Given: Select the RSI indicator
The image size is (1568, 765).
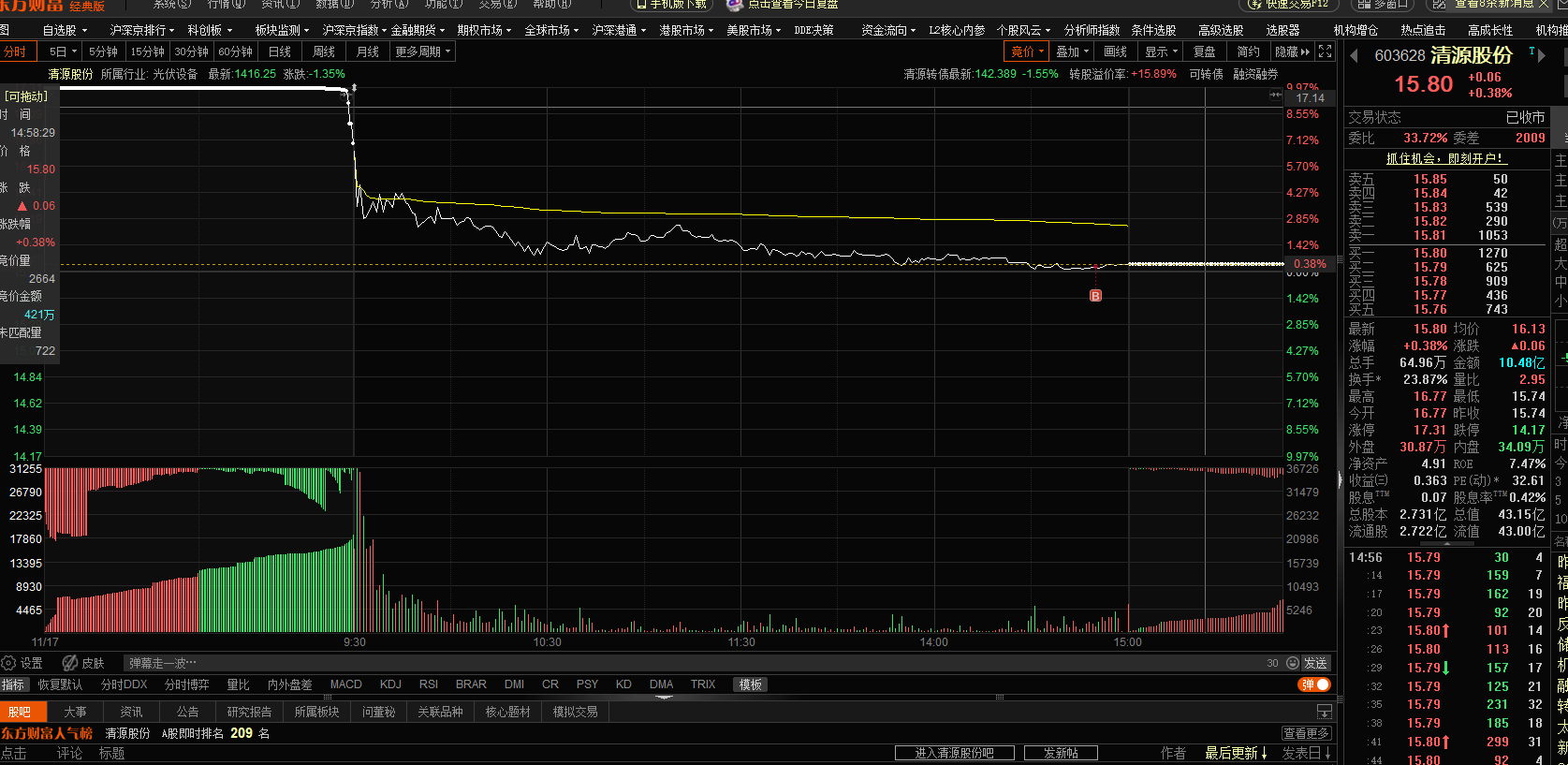Looking at the screenshot, I should point(429,684).
